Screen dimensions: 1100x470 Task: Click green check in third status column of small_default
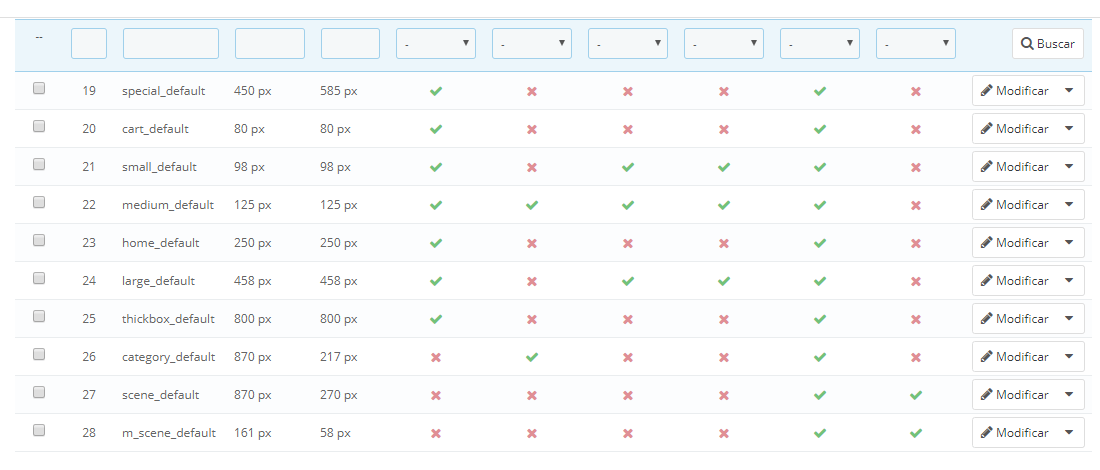pos(628,167)
